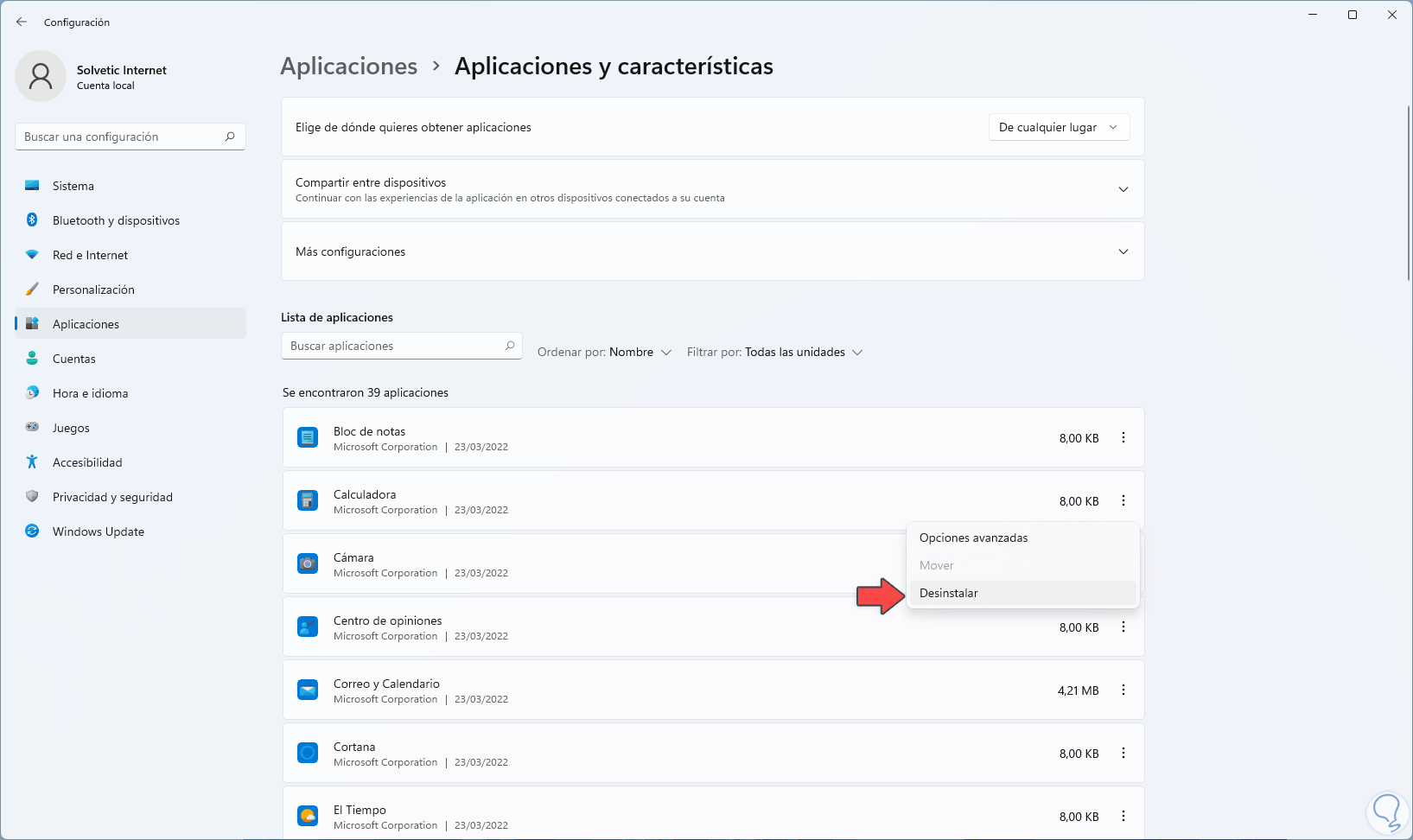
Task: Open Filtrar por Todas las unidades dropdown
Action: point(774,353)
